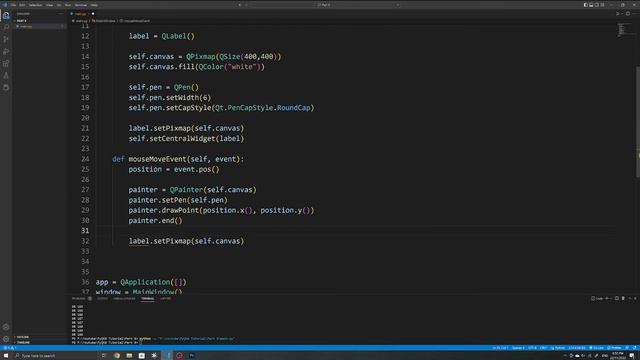Viewport: 640px width, 360px height.
Task: Click the QColor("white") code on line 15
Action: pyautogui.click(x=231, y=67)
